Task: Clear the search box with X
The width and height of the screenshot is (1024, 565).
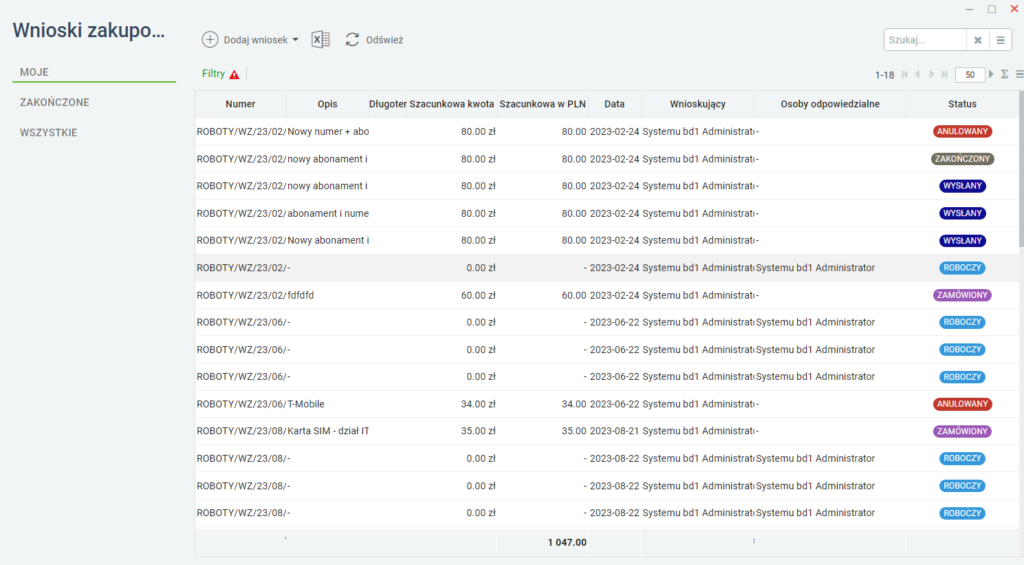Action: pos(978,40)
